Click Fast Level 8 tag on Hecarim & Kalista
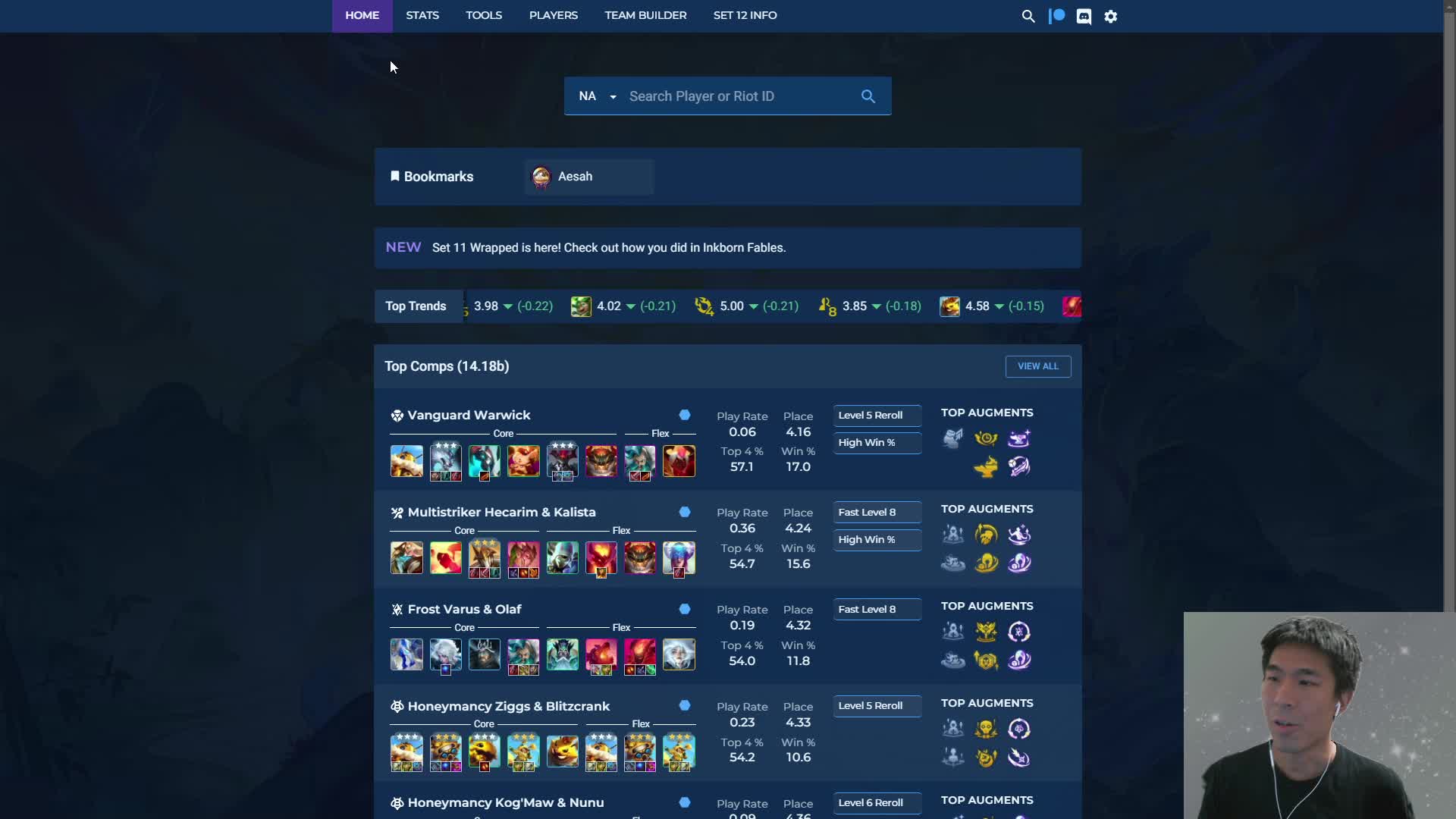This screenshot has height=819, width=1456. point(877,513)
